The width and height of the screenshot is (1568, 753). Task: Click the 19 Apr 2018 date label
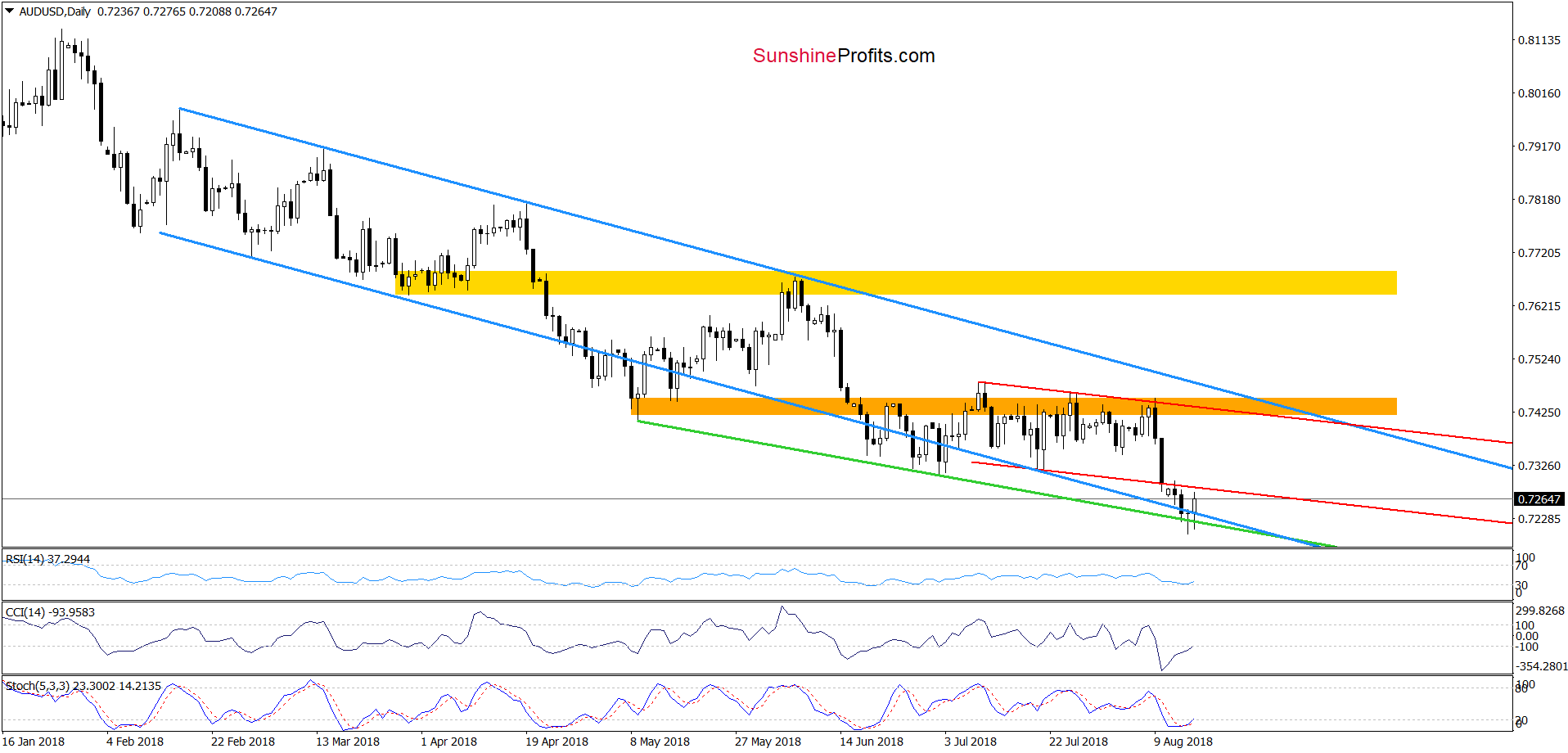(x=556, y=742)
